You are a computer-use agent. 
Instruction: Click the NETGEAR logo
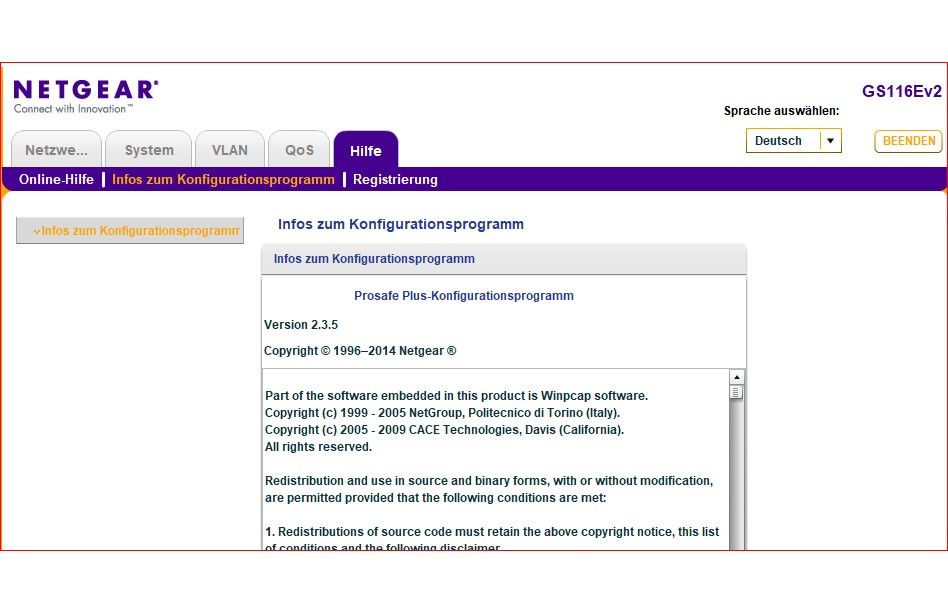coord(85,96)
